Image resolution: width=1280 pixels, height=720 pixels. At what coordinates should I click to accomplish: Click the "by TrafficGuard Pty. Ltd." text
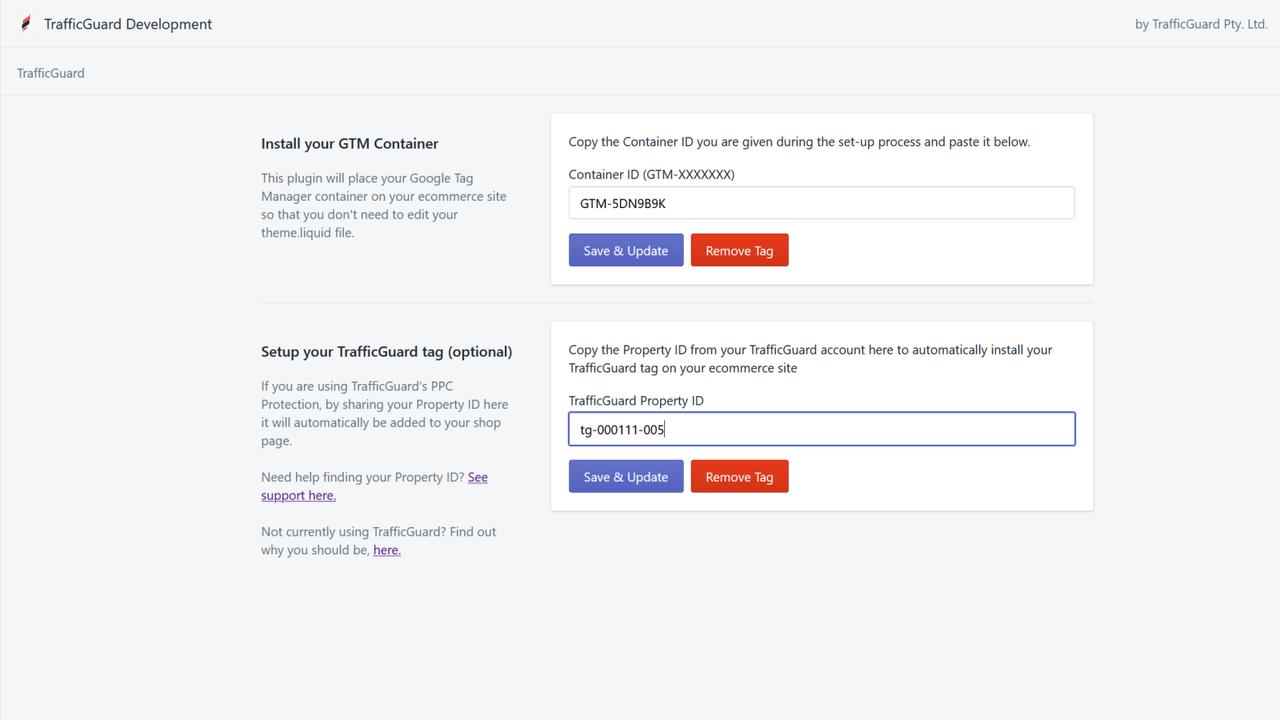[1201, 24]
